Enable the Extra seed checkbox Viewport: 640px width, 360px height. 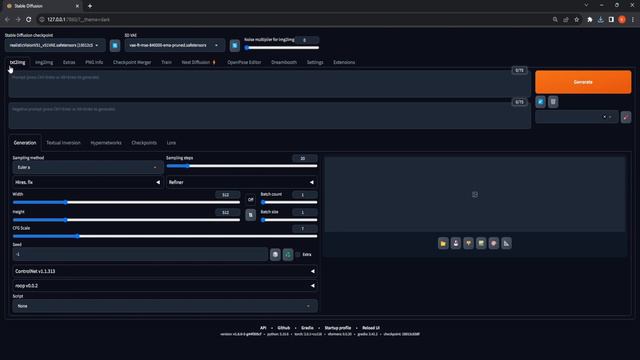(298, 254)
